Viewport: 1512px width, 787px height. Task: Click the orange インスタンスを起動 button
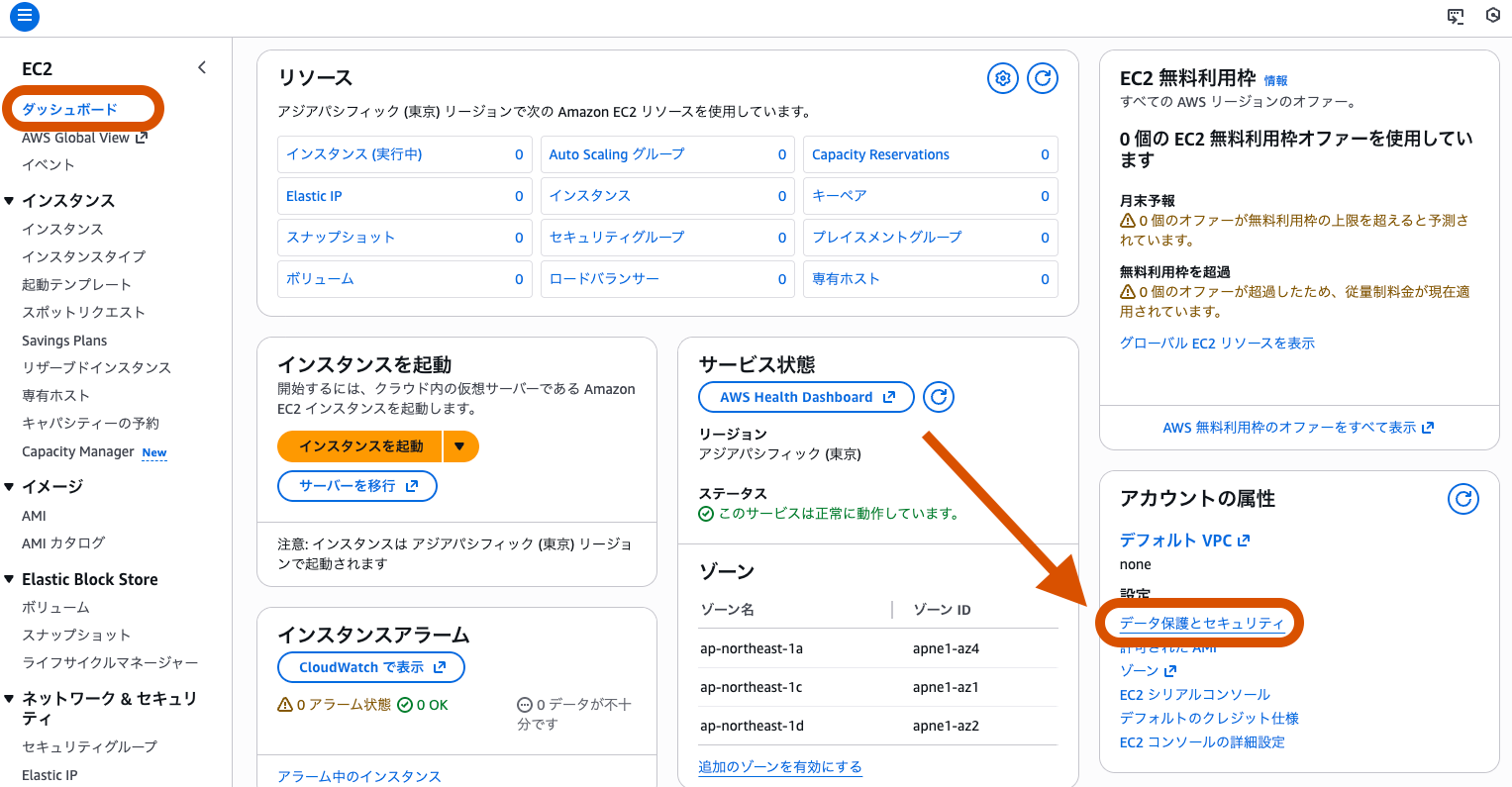pyautogui.click(x=360, y=446)
